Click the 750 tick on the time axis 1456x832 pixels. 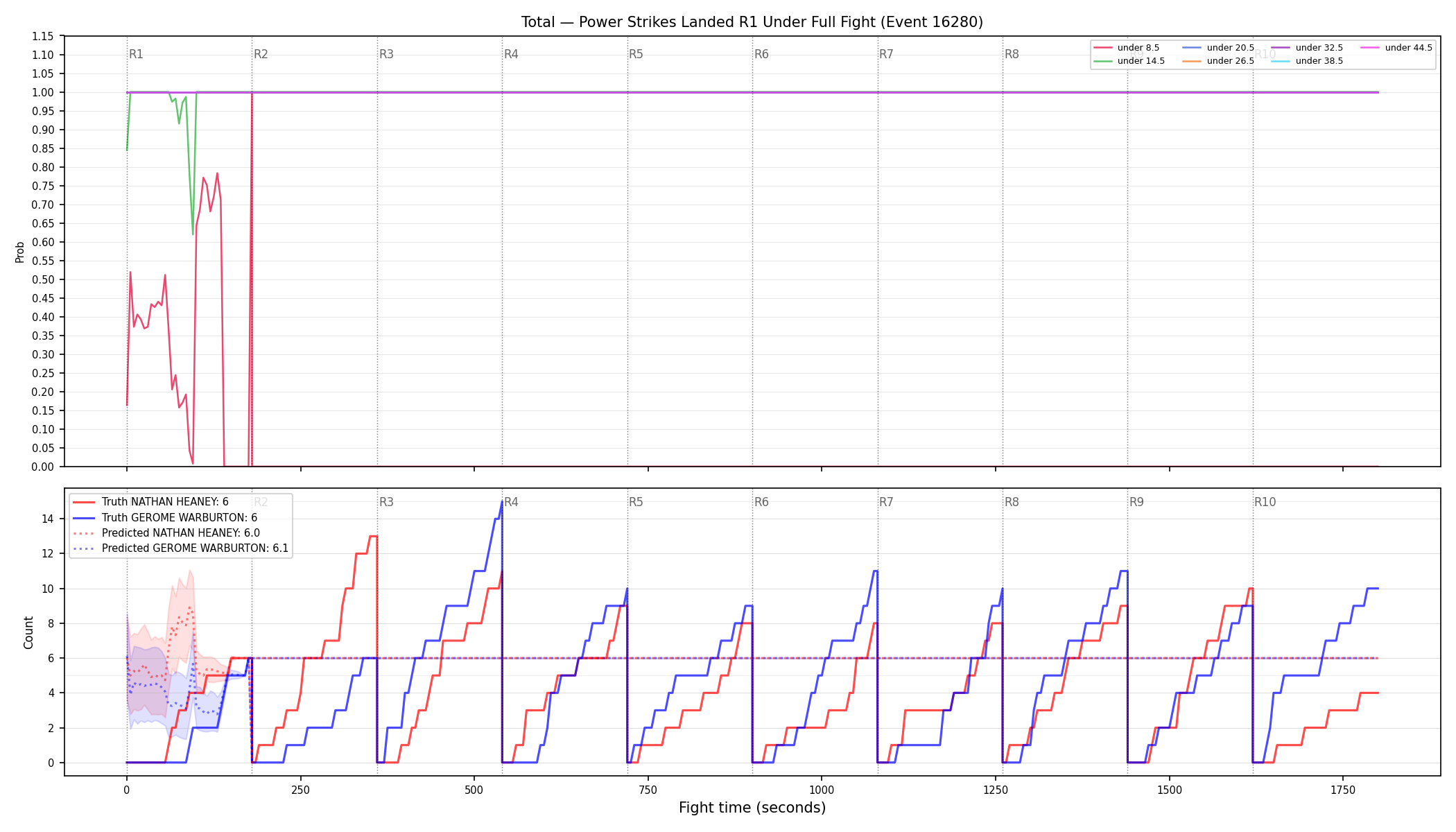(648, 790)
